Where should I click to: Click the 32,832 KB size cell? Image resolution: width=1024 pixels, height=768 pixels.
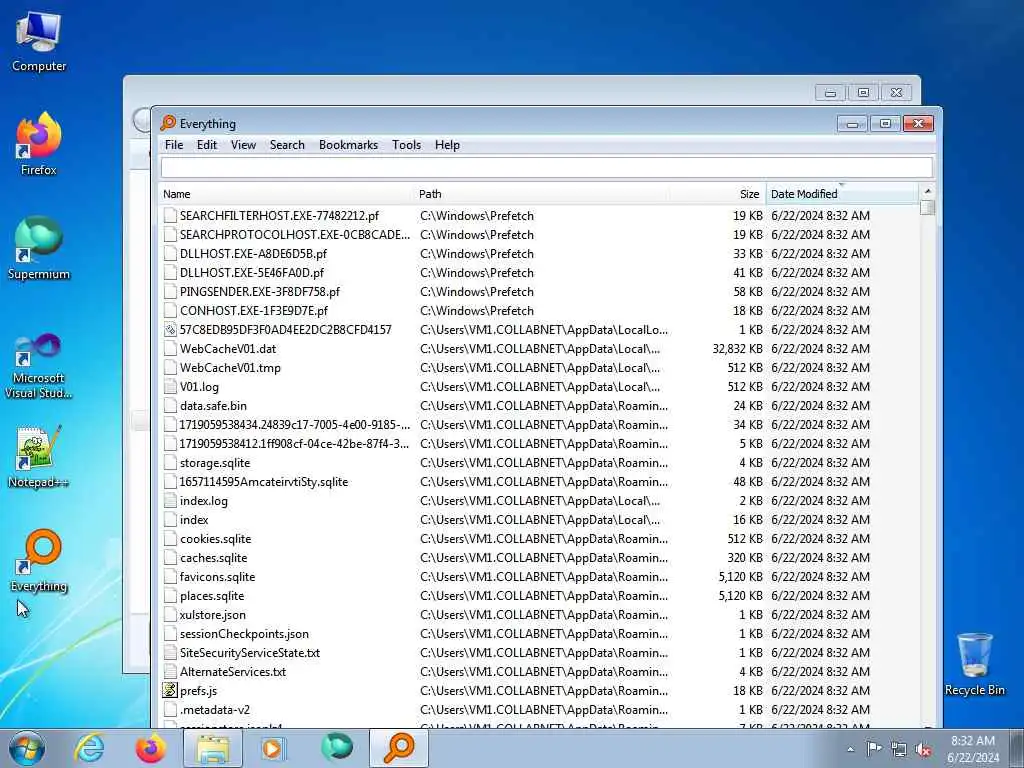click(737, 349)
